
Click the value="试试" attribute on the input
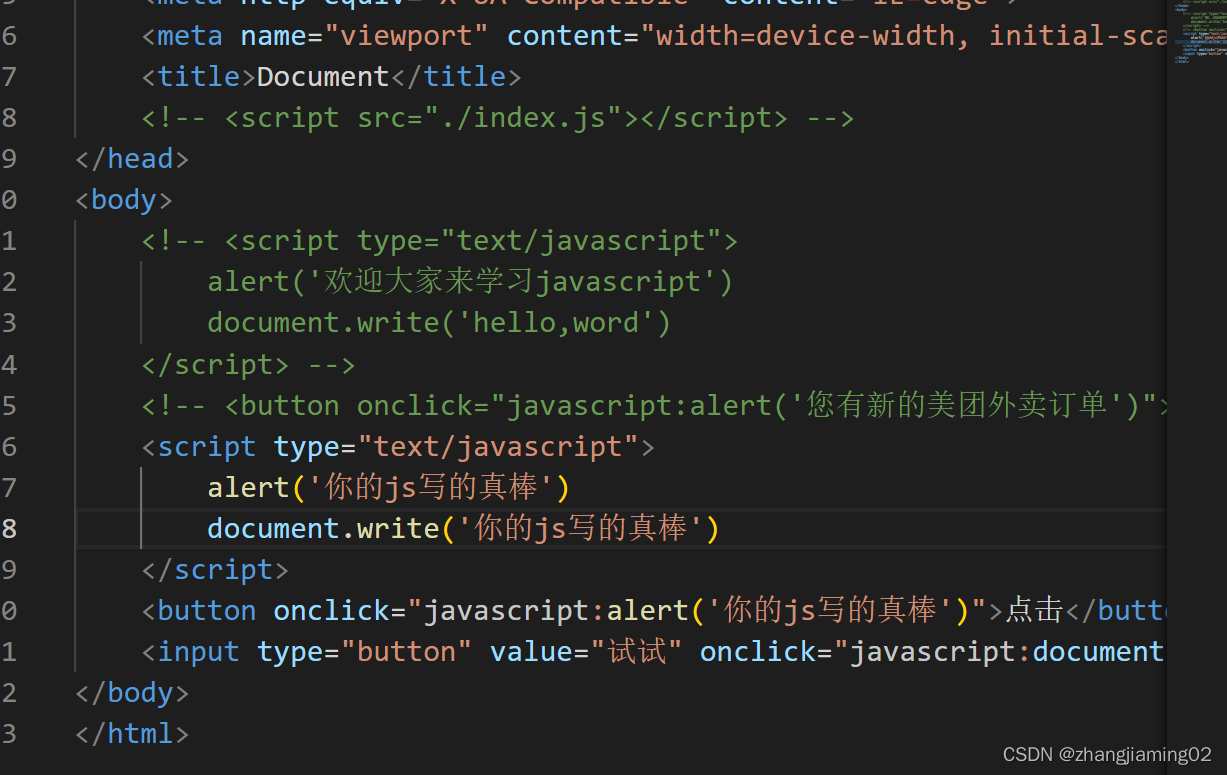coord(586,651)
